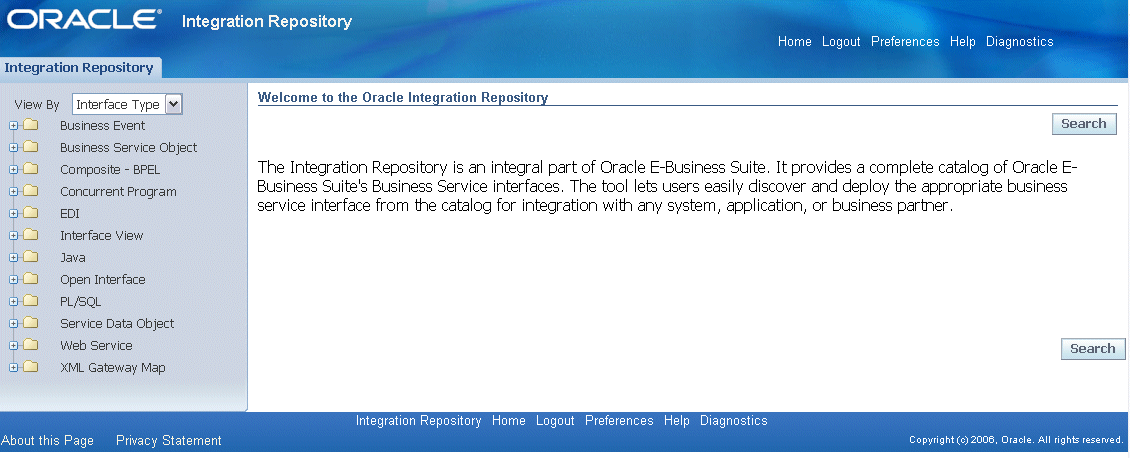Expand the Web Service node

coord(13,346)
